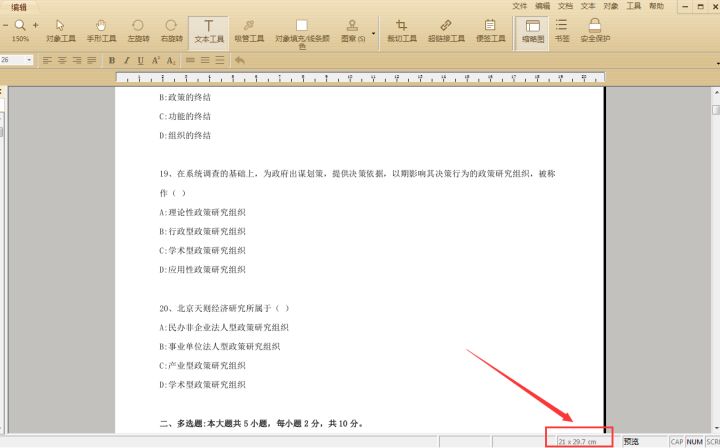
Task: Open the 文件 menu
Action: 519,6
